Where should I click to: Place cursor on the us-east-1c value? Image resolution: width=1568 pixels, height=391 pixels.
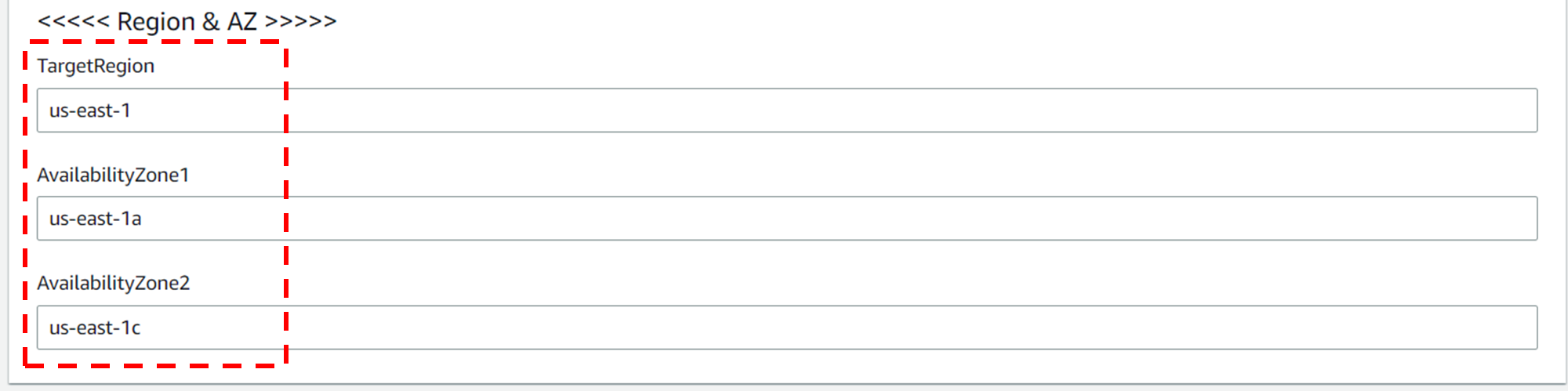95,328
